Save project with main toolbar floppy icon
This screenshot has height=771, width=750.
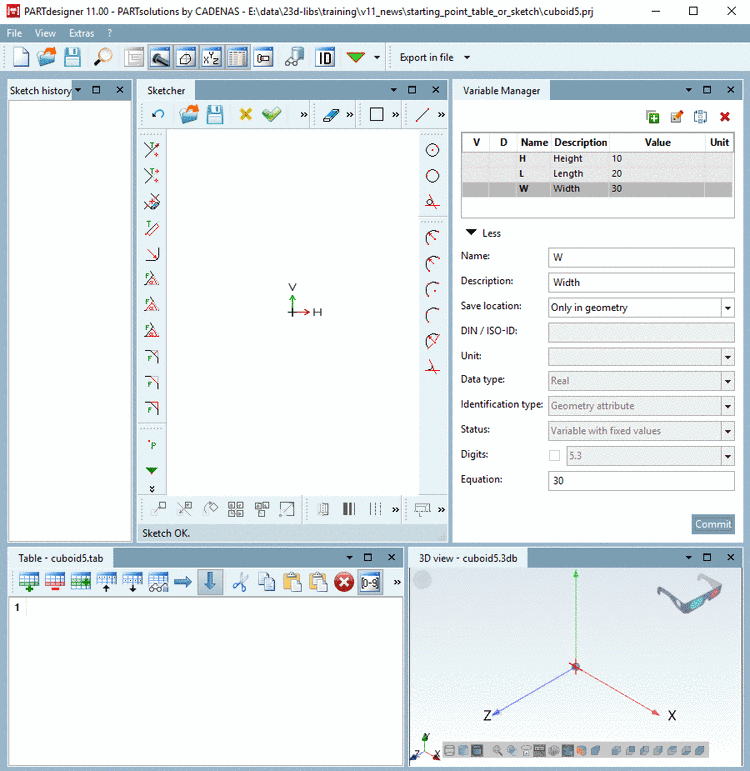72,58
